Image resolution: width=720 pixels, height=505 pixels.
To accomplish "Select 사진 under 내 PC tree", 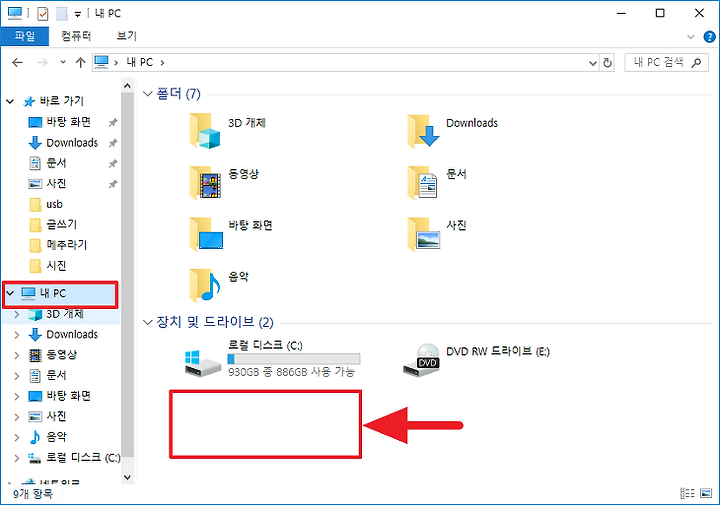I will point(48,416).
